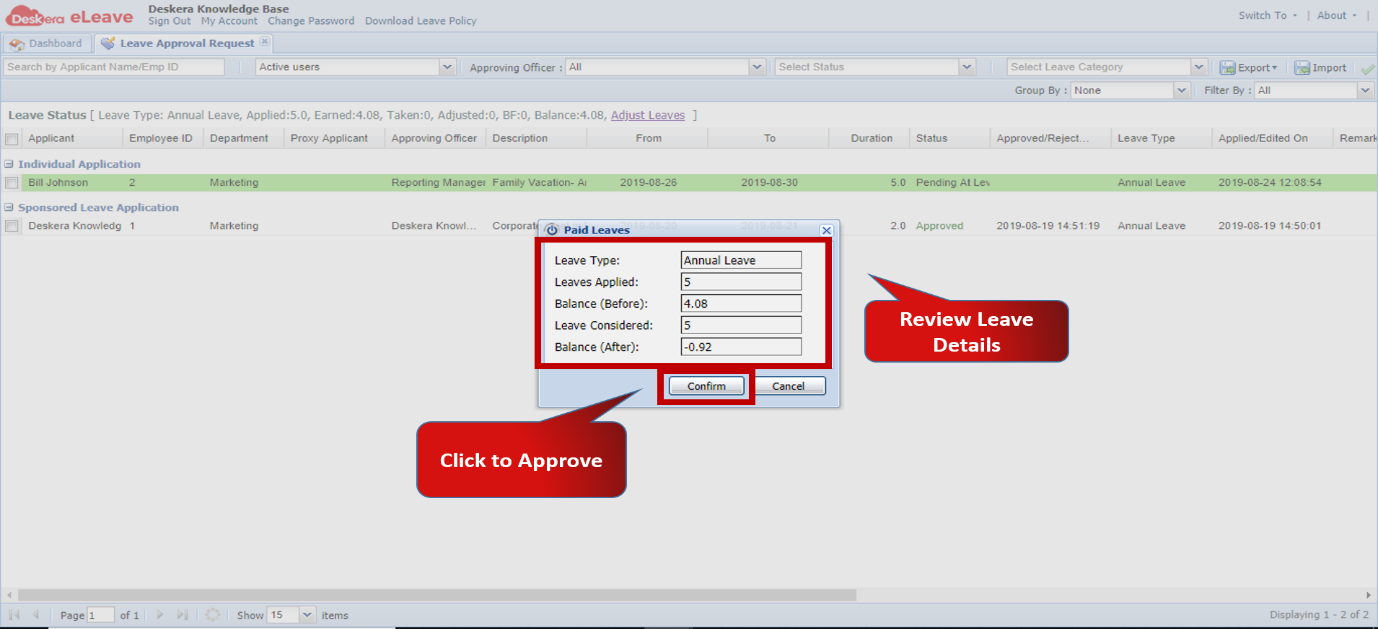Click the Import button label
The image size is (1378, 629).
click(x=1330, y=68)
